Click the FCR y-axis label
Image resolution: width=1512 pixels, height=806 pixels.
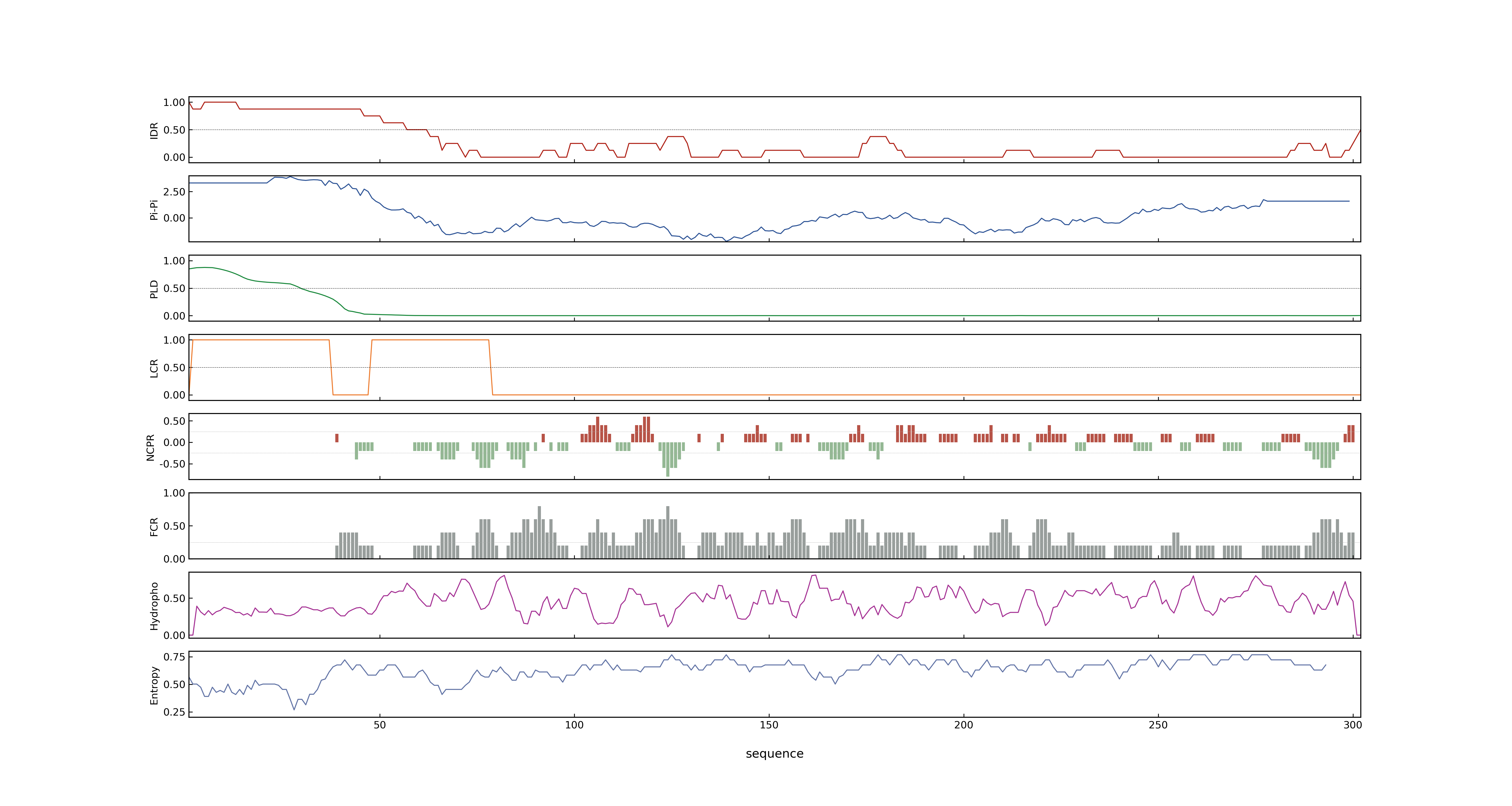[154, 526]
